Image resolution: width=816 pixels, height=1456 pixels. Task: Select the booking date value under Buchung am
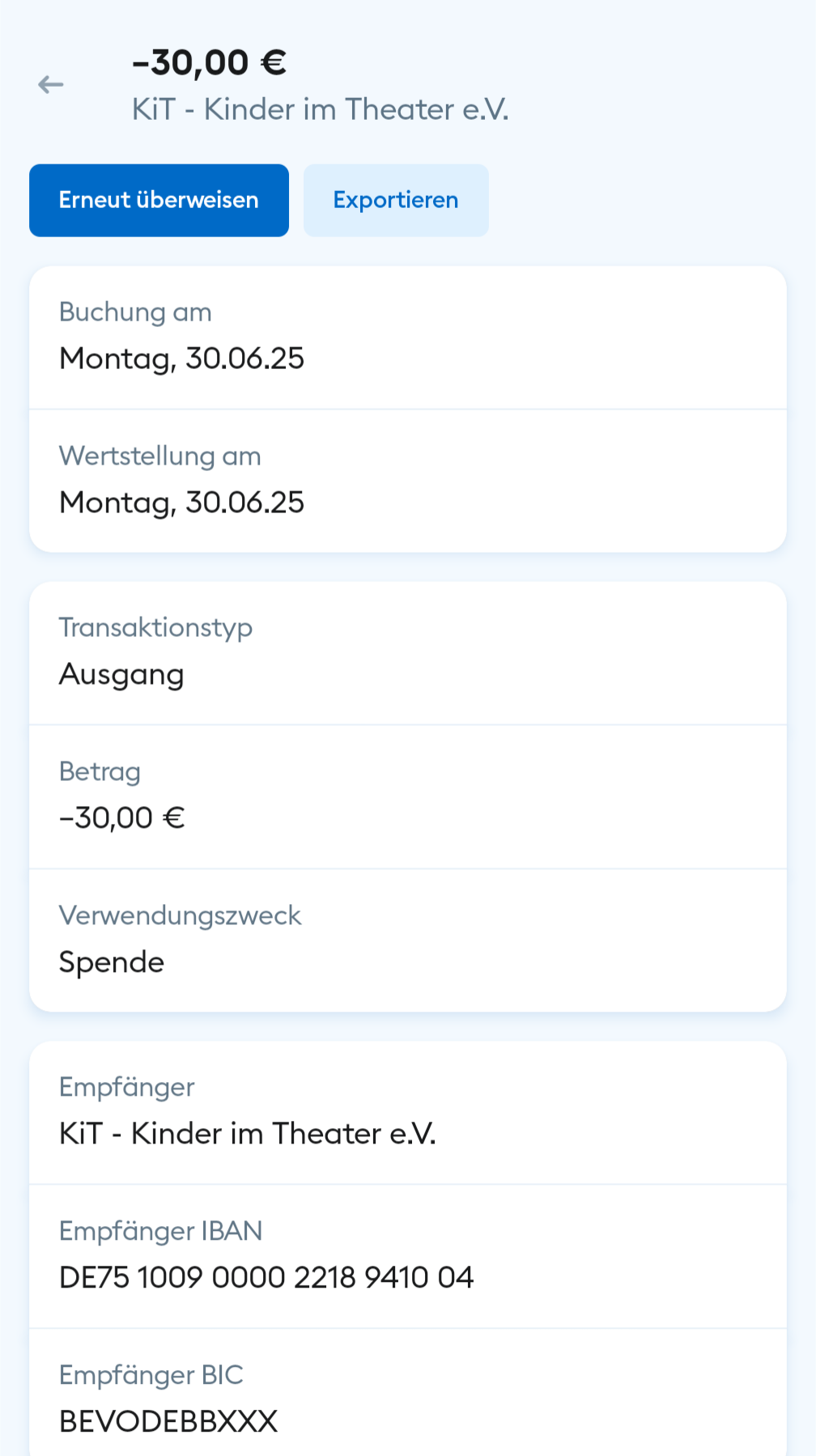181,359
